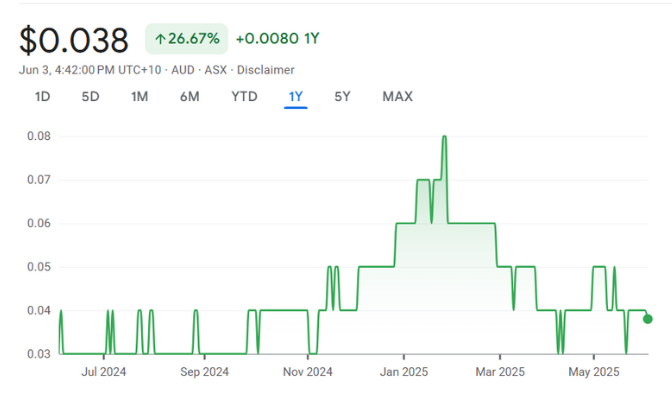The width and height of the screenshot is (672, 400).
Task: Click the 0.03 y-axis label
Action: coord(39,354)
